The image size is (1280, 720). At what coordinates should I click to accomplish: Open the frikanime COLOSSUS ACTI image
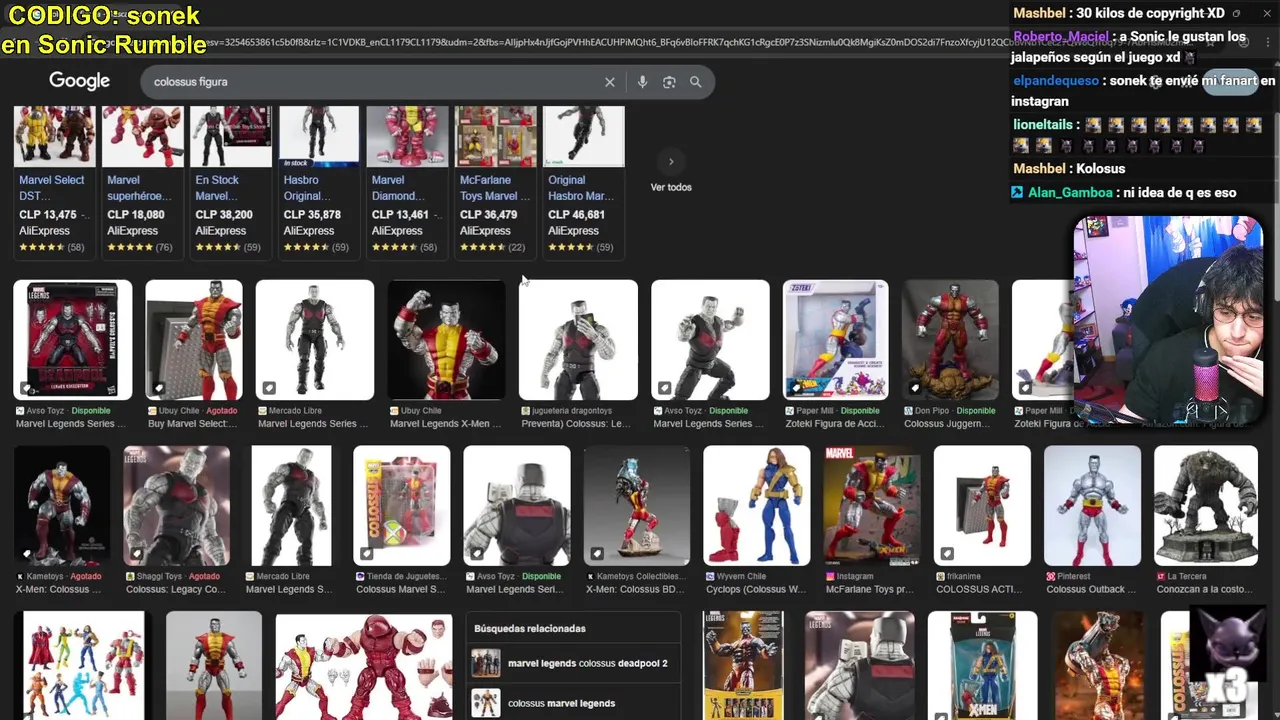(982, 505)
